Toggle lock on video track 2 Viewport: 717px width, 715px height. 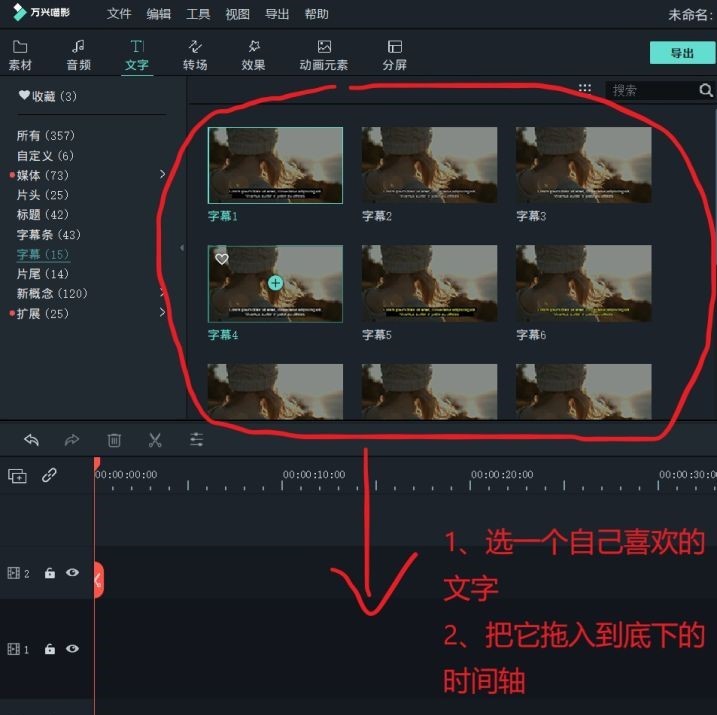click(49, 573)
